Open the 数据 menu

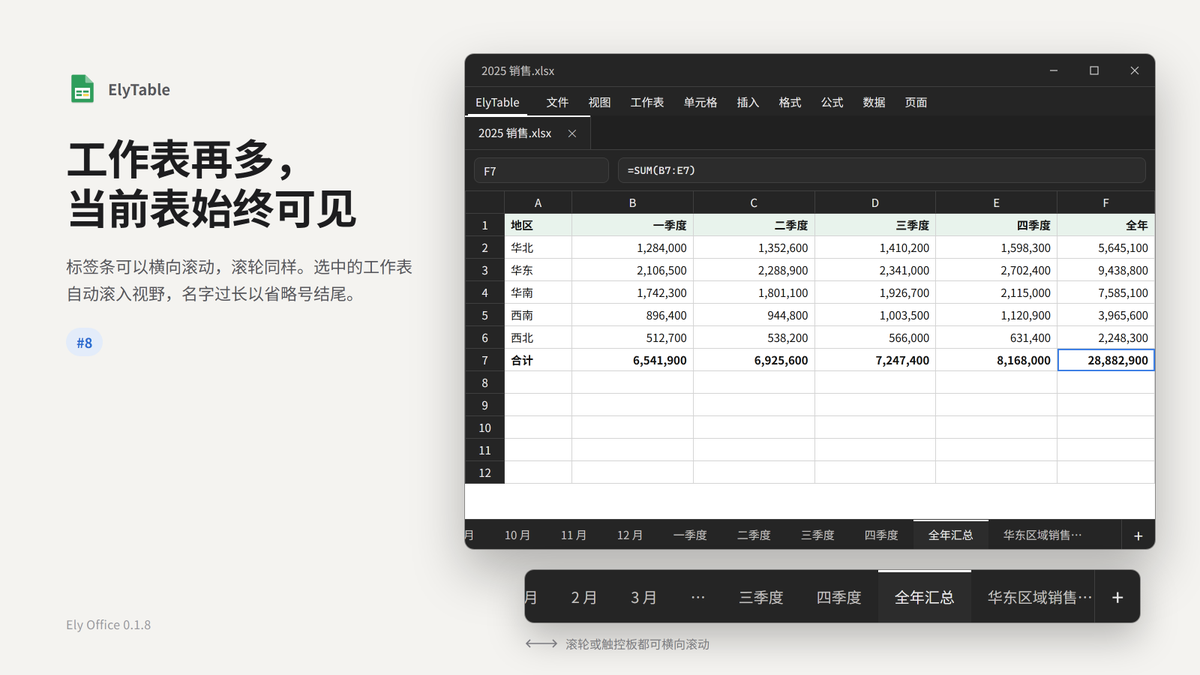pos(874,102)
